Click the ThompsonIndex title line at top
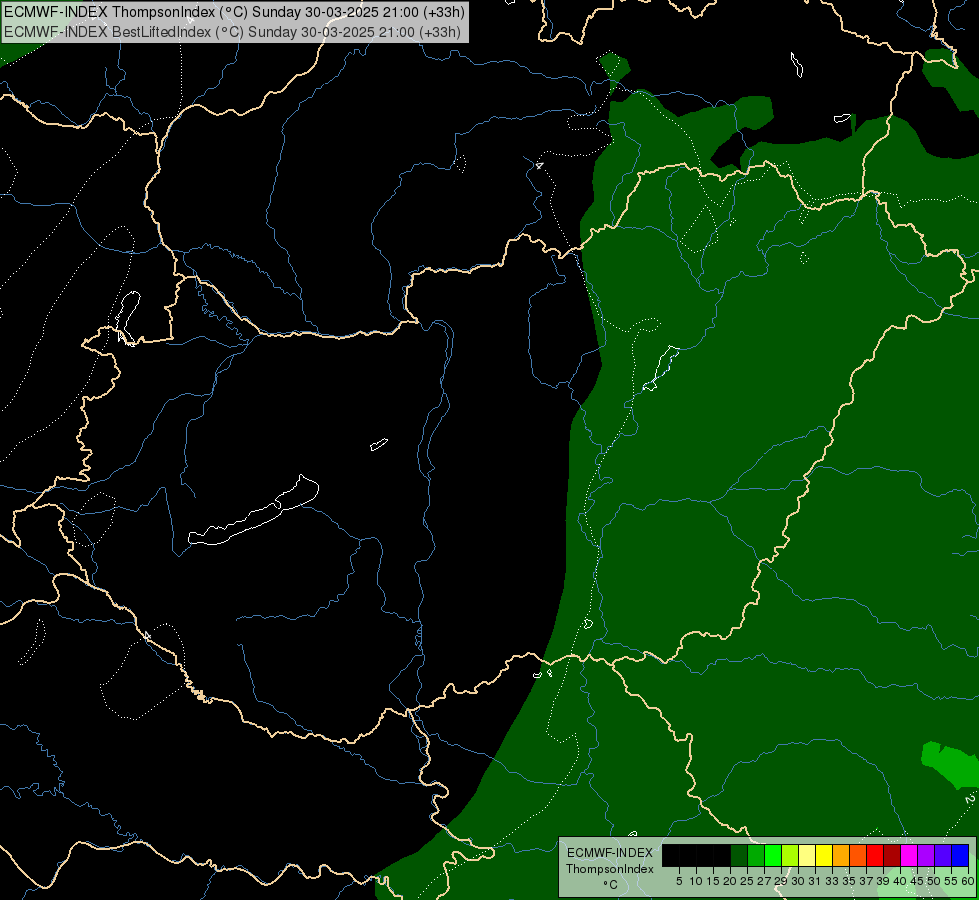Image resolution: width=979 pixels, height=900 pixels. (234, 12)
